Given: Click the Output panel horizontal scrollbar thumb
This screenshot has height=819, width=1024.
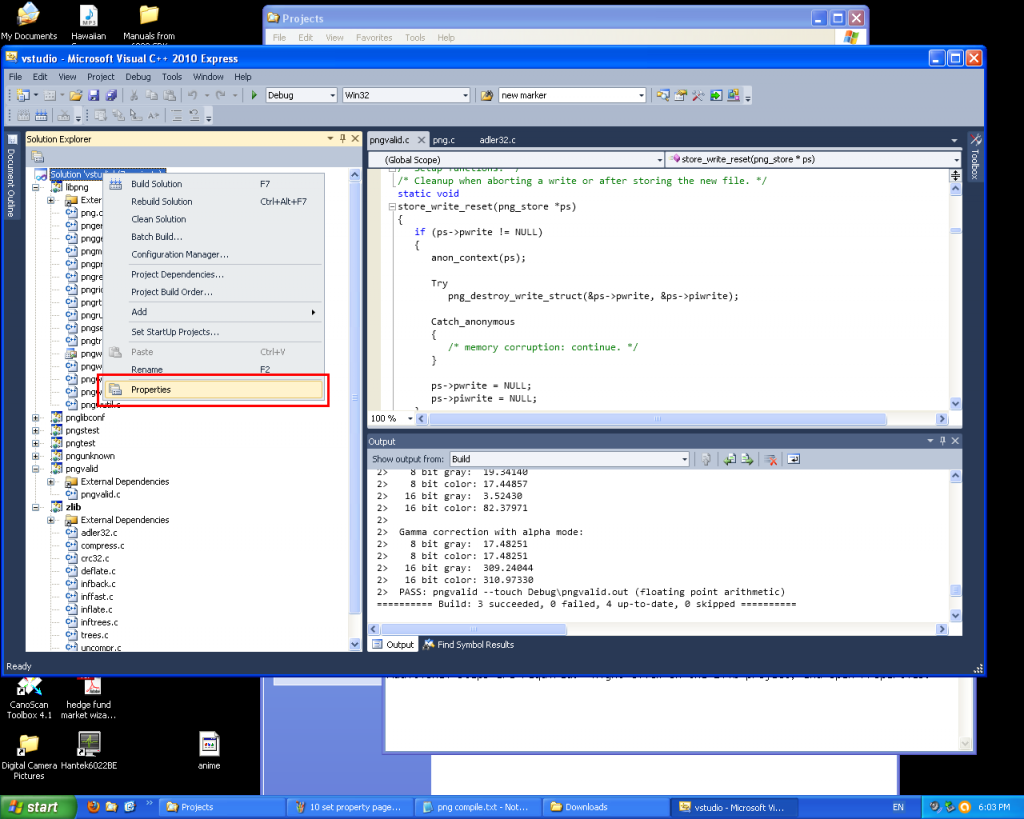Looking at the screenshot, I should pyautogui.click(x=473, y=630).
